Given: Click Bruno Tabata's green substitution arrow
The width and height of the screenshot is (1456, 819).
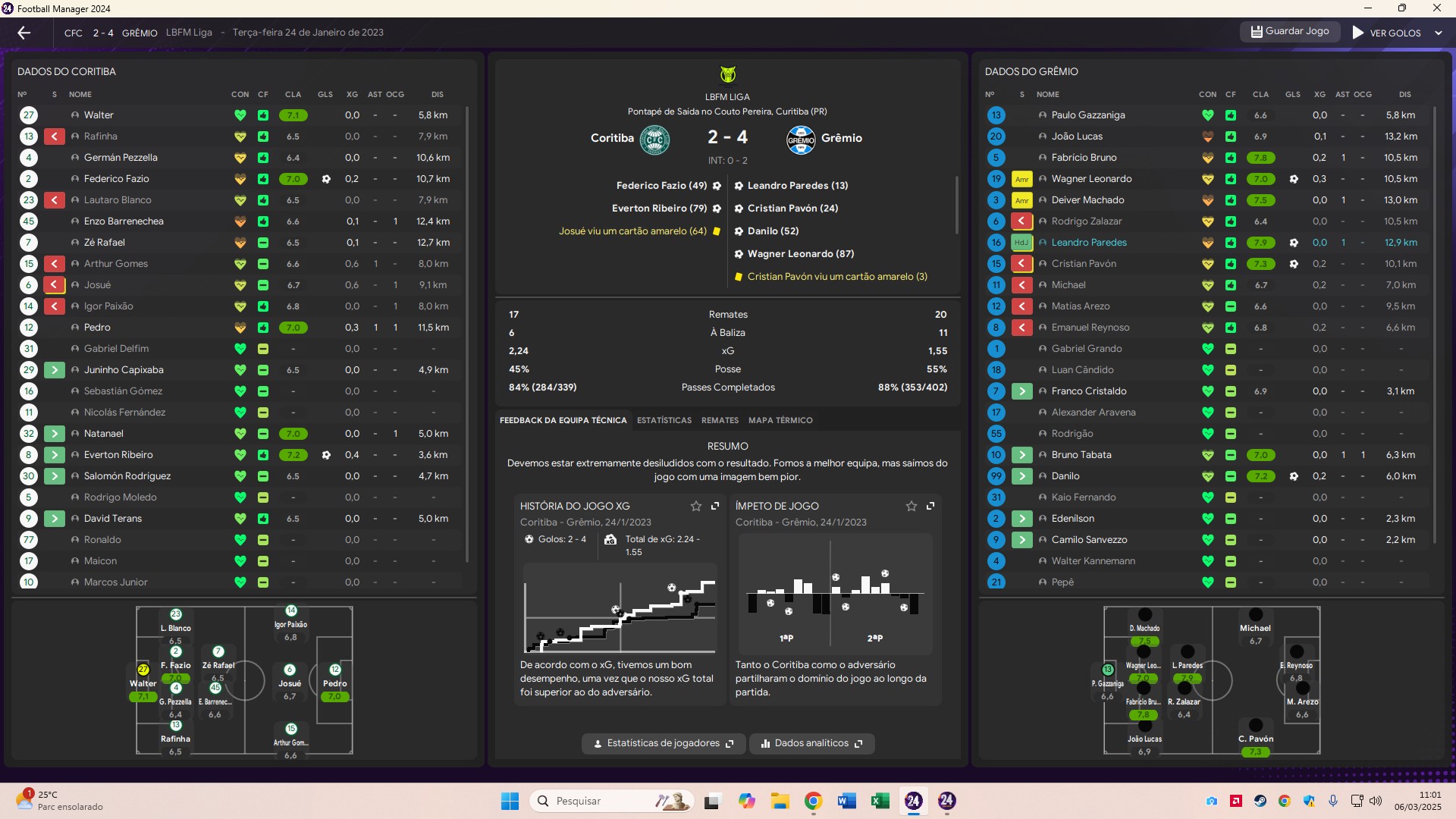Looking at the screenshot, I should click(1021, 455).
